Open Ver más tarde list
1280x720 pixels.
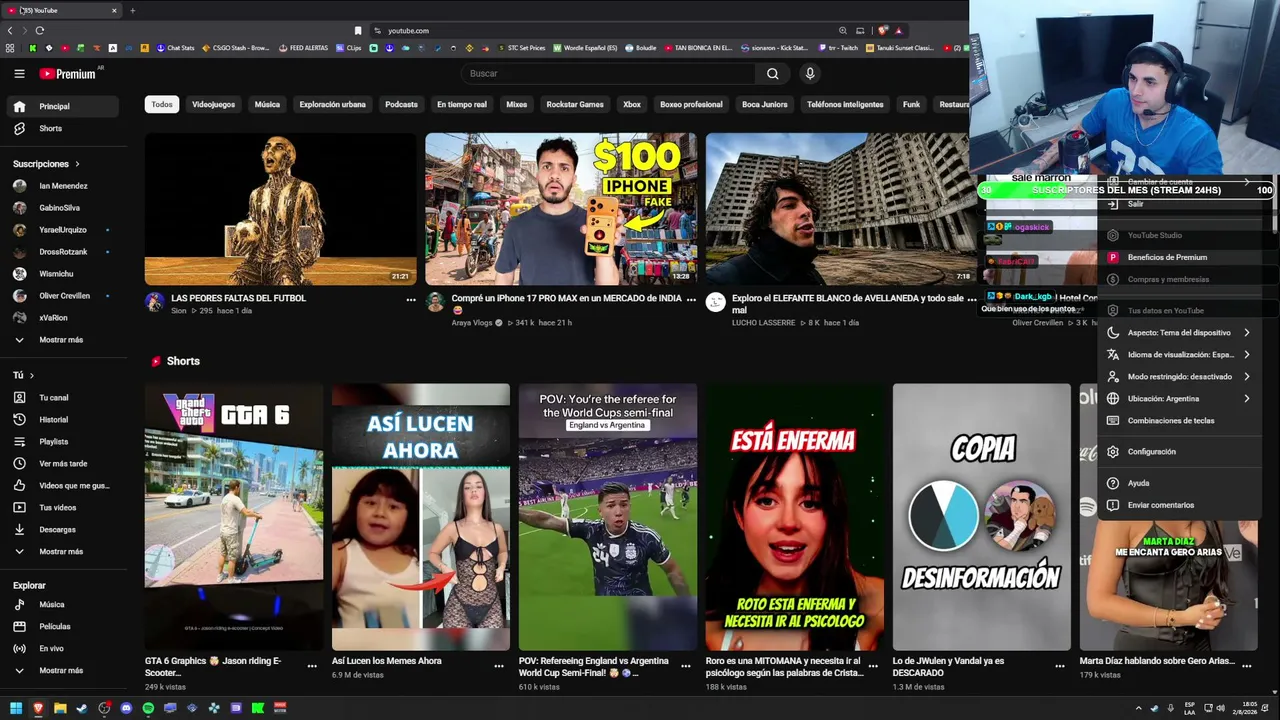click(x=61, y=464)
